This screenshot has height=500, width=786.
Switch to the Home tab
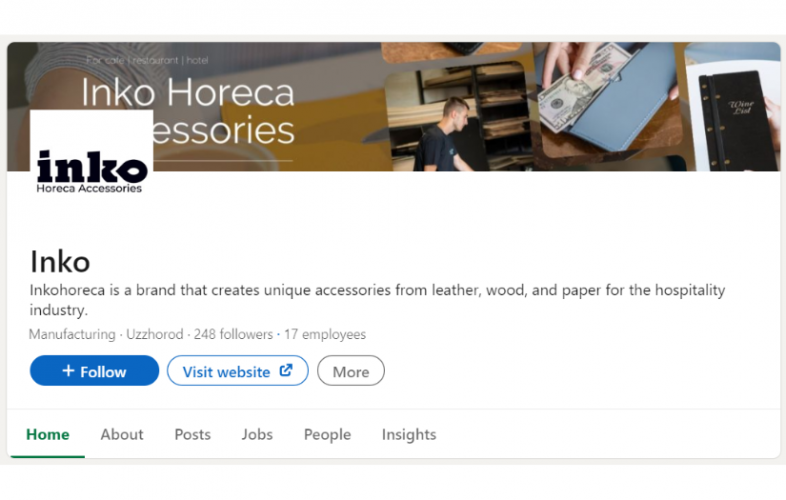48,434
